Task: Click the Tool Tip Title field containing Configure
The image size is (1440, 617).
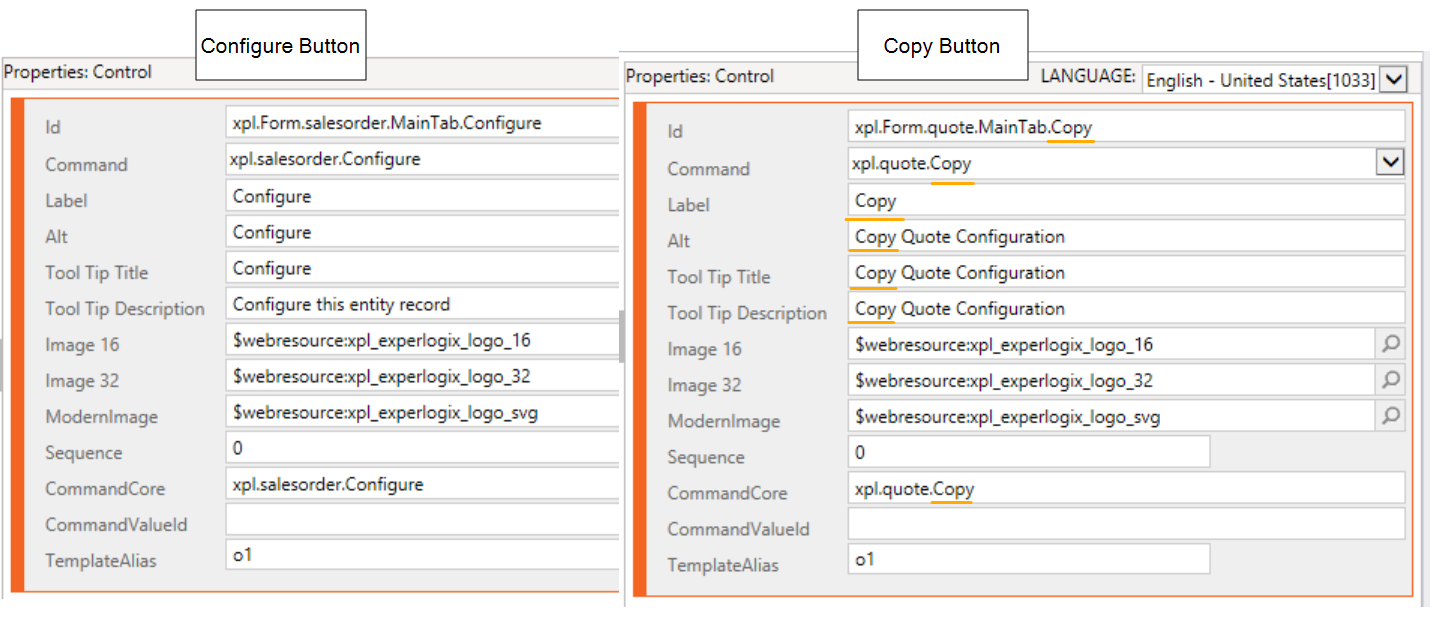Action: tap(422, 268)
